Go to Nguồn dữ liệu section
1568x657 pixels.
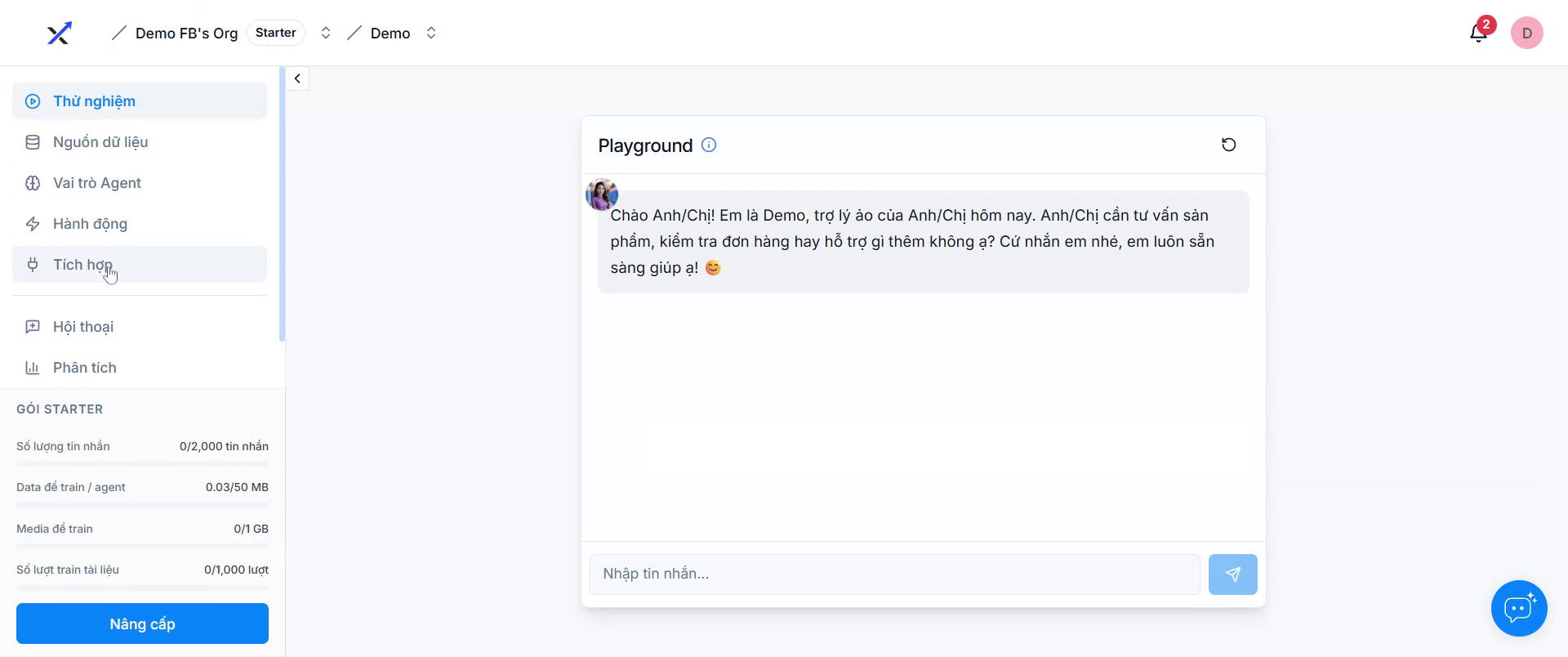(140, 142)
